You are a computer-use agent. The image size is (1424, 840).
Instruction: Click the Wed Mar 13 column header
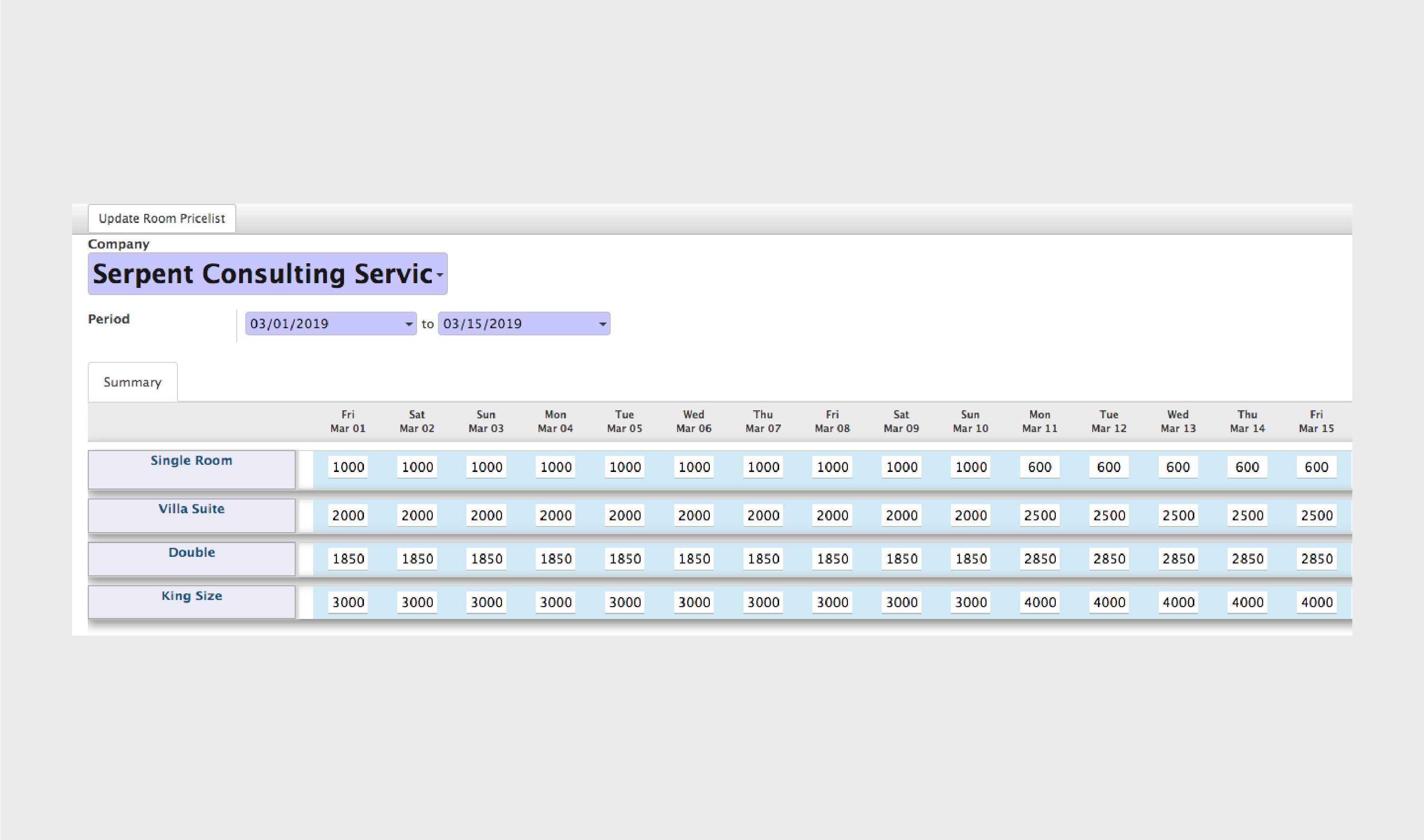(x=1178, y=422)
